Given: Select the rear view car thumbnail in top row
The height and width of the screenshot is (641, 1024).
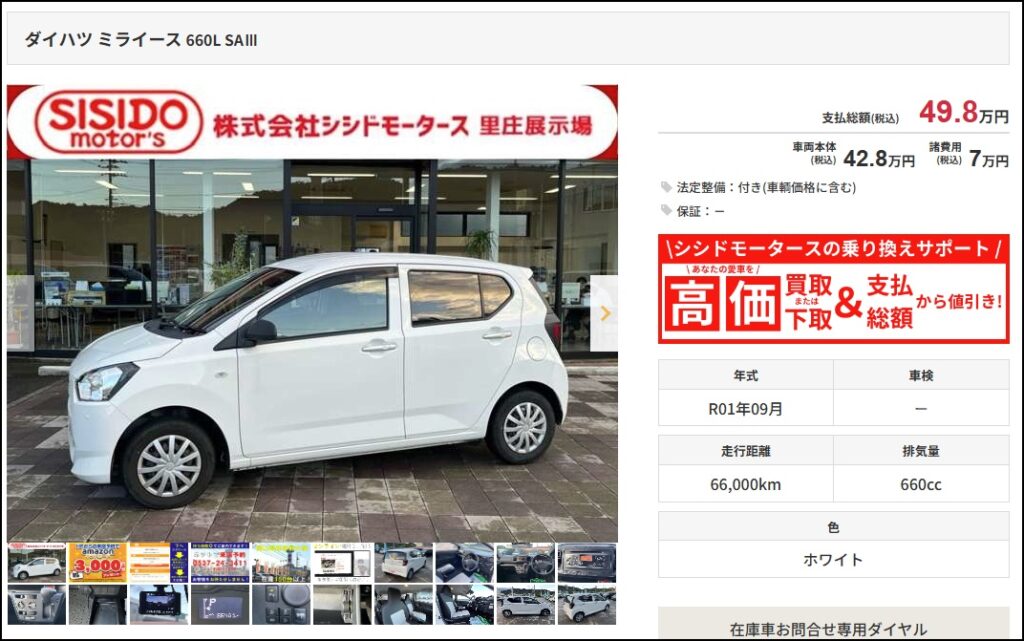Looking at the screenshot, I should point(404,563).
